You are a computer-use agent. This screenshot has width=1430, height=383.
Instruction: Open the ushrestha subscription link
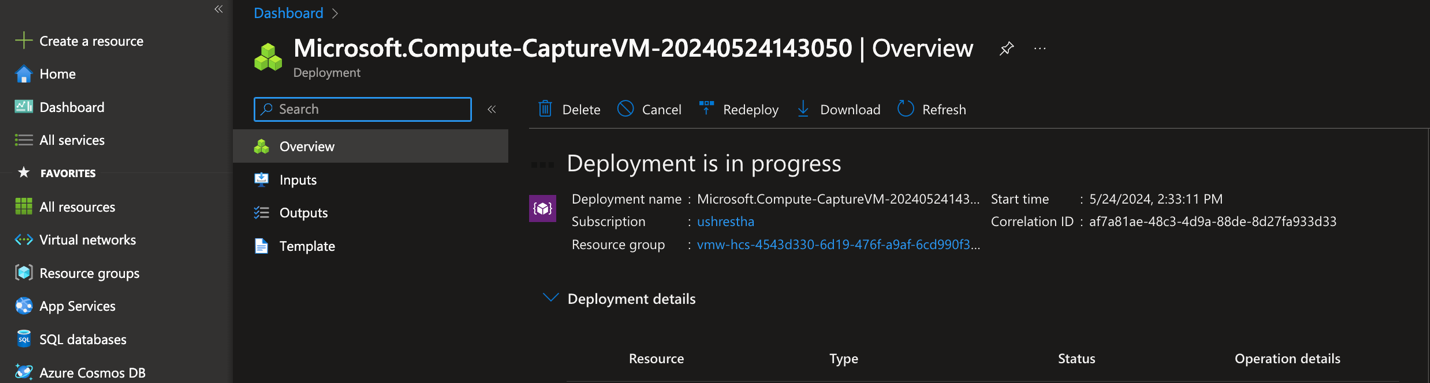[725, 221]
